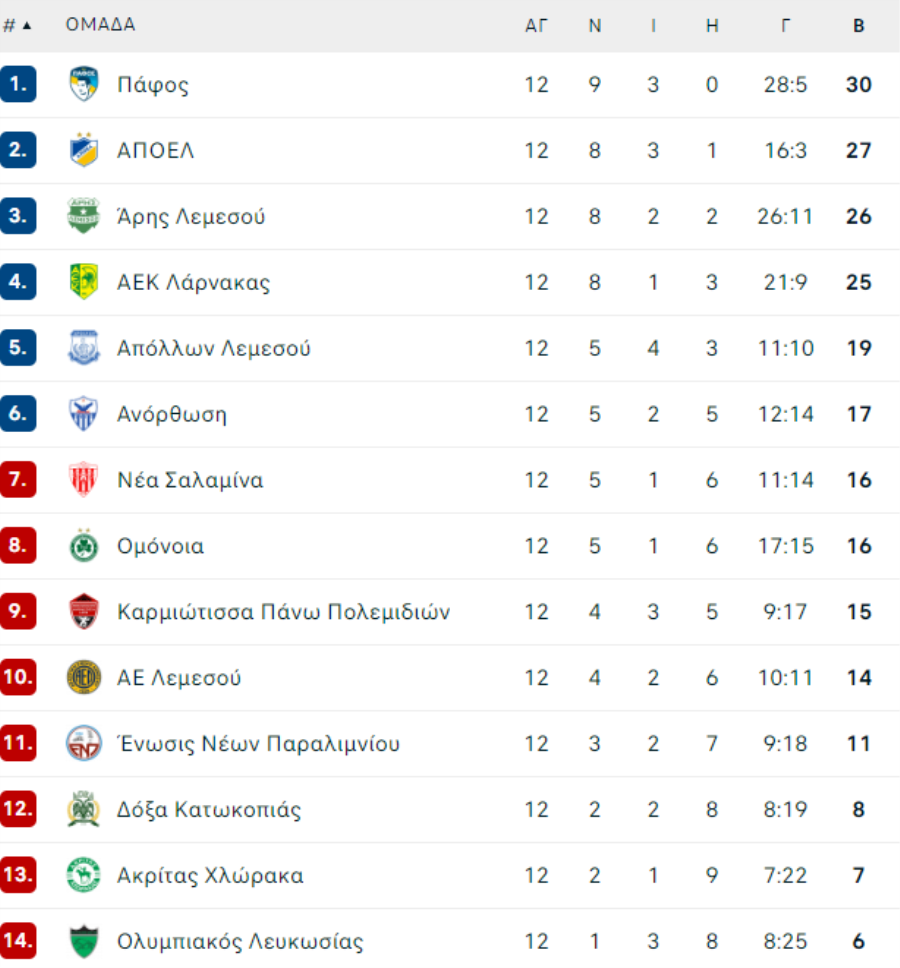
Task: Open the Καρμιώτισσα Πάνω Πολεμιδιών team link
Action: [283, 611]
